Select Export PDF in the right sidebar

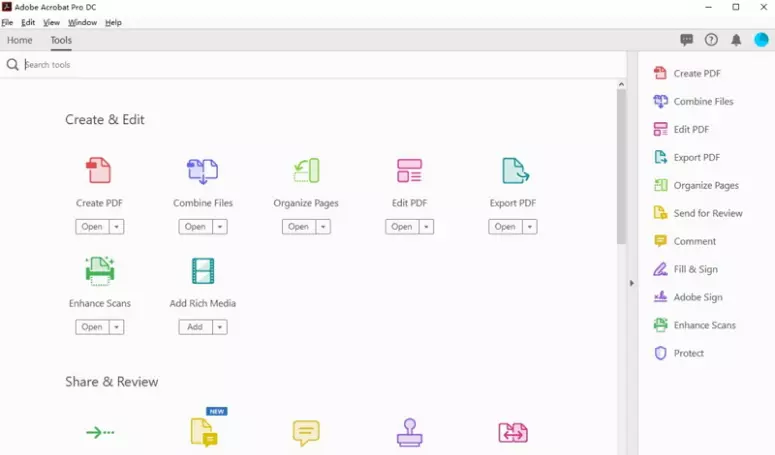click(687, 157)
